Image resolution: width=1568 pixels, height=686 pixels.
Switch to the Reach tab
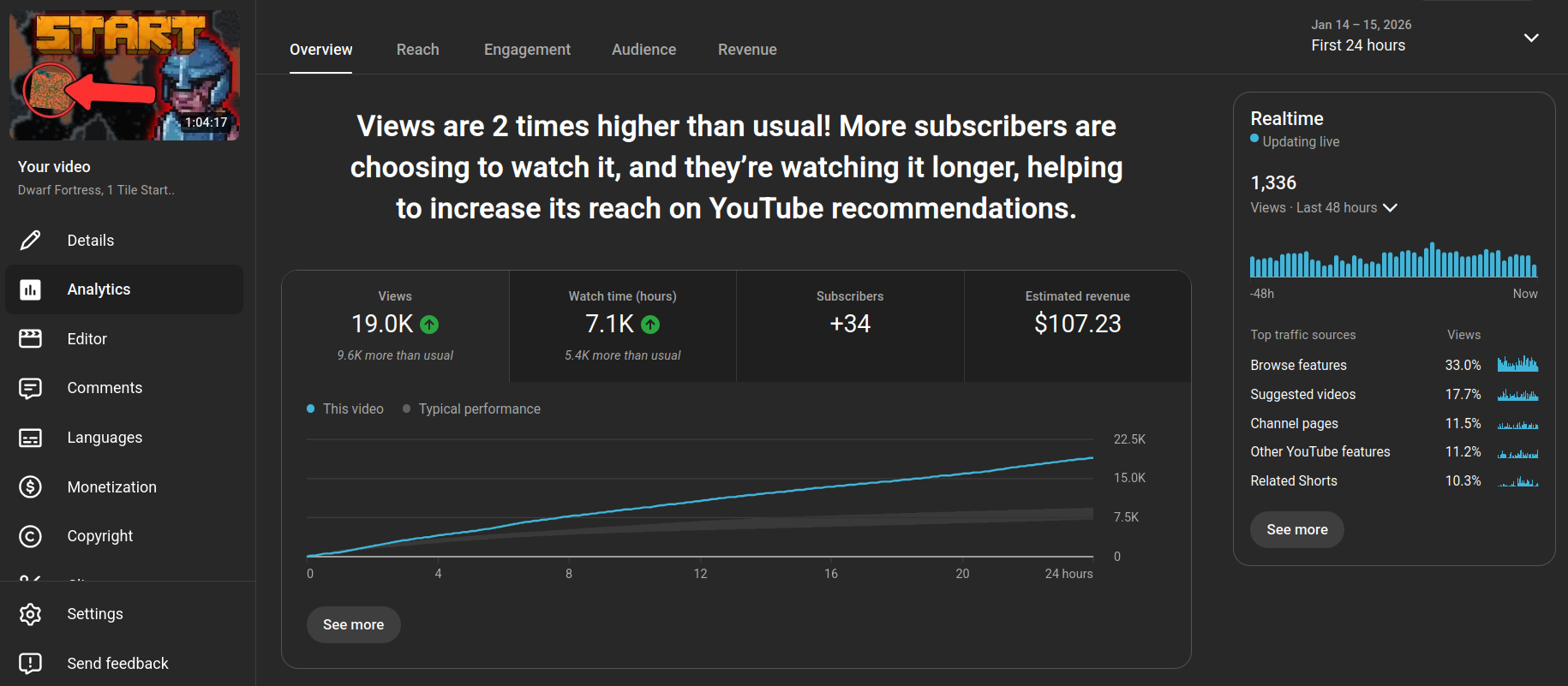point(417,50)
